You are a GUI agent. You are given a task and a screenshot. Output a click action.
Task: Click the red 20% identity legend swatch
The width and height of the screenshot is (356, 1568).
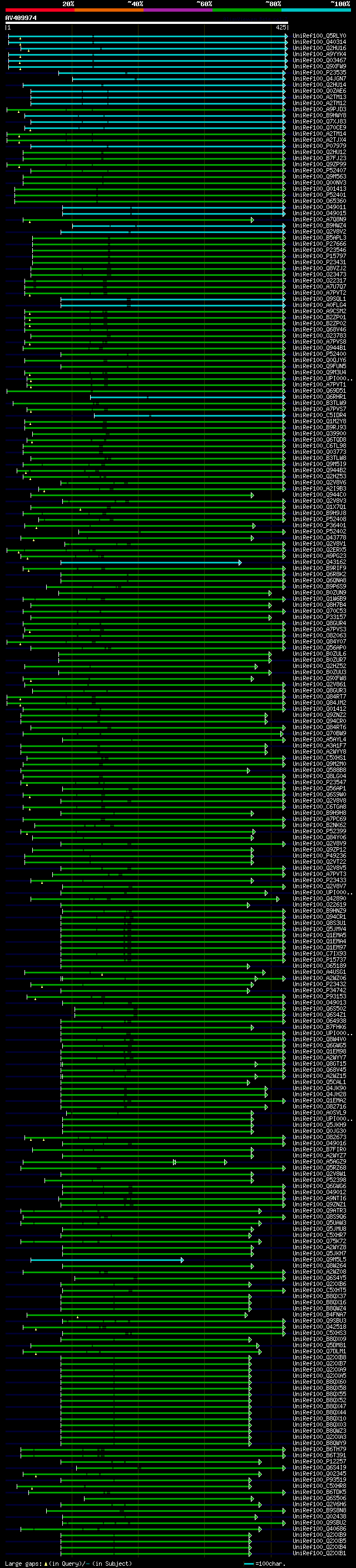click(39, 10)
